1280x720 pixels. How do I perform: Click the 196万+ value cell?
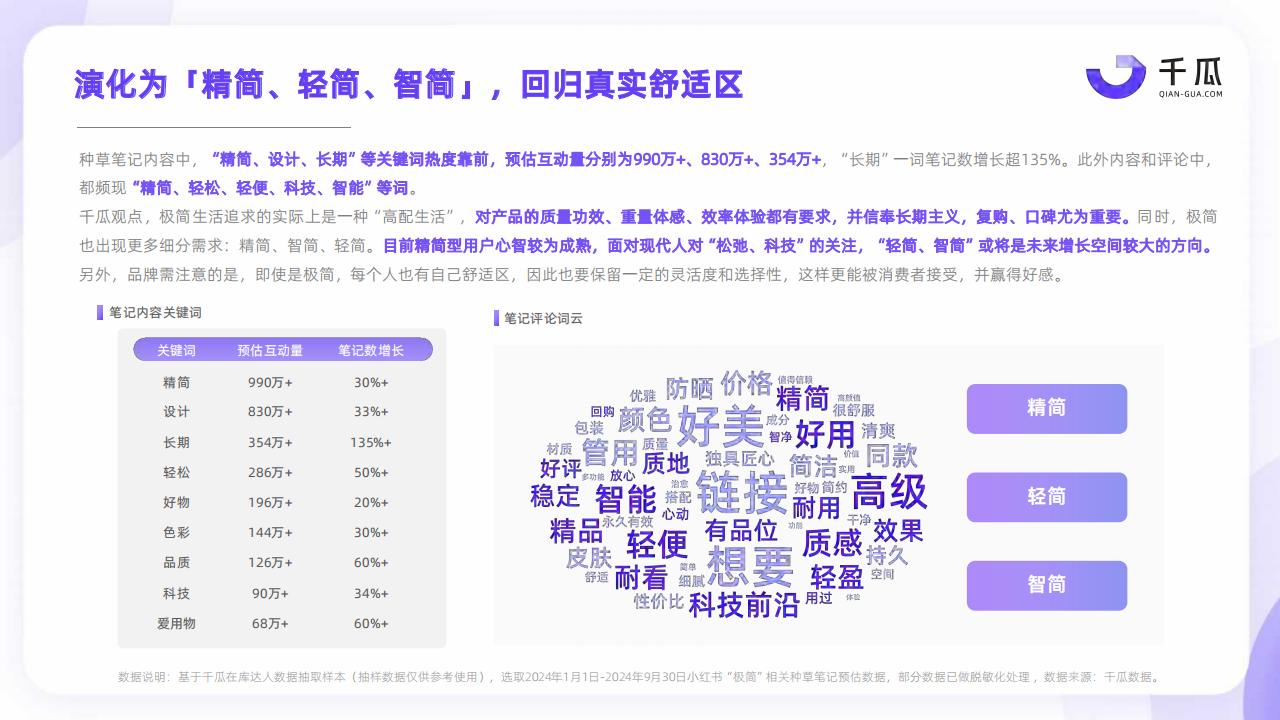(270, 502)
